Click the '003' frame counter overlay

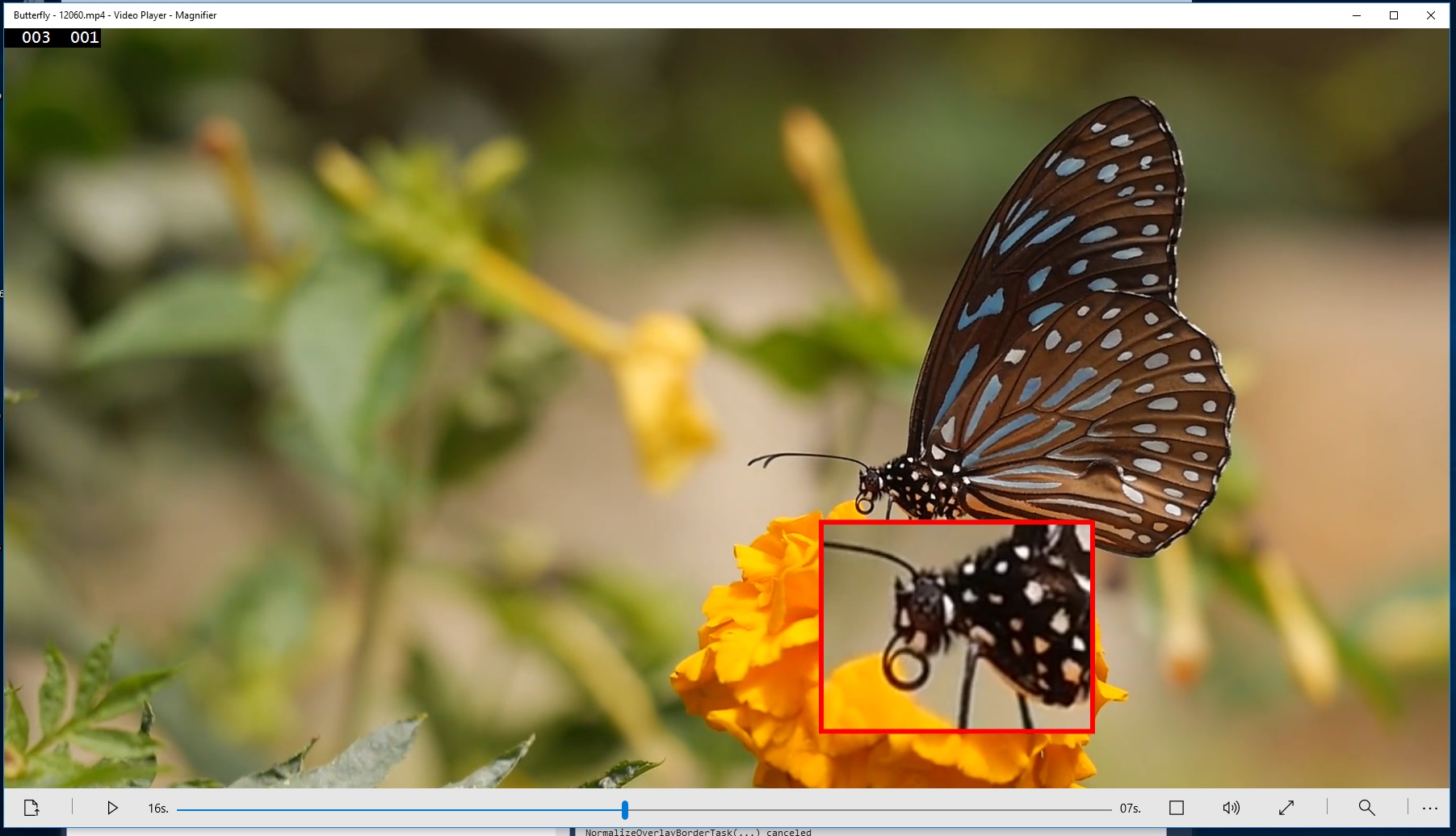[x=36, y=36]
